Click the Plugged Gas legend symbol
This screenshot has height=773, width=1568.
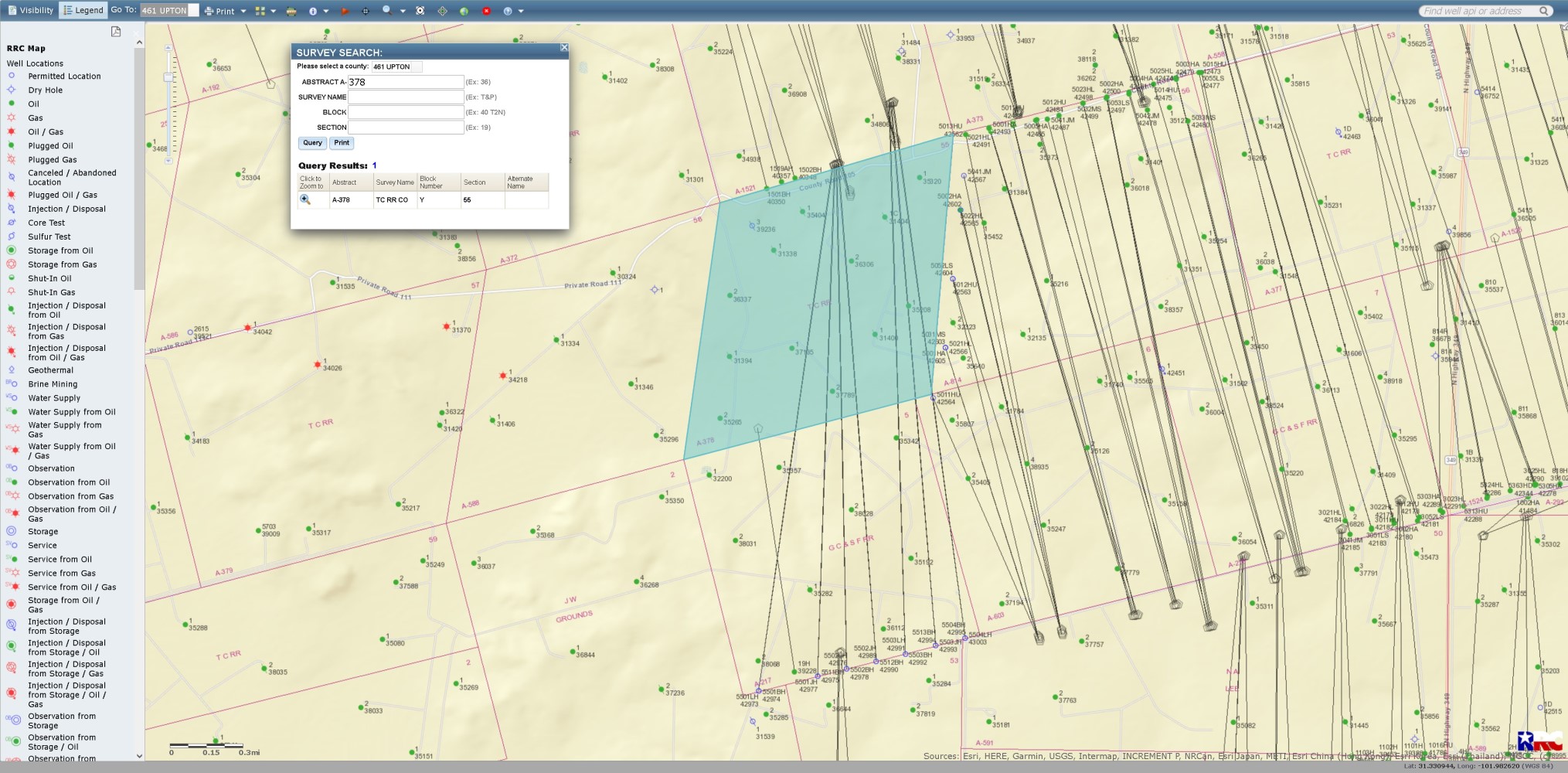(12, 159)
